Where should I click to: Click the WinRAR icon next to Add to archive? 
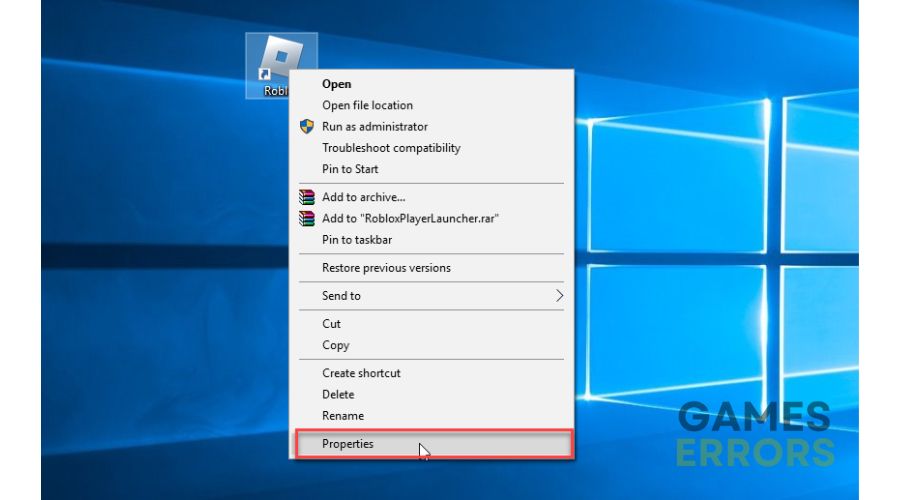(x=307, y=197)
